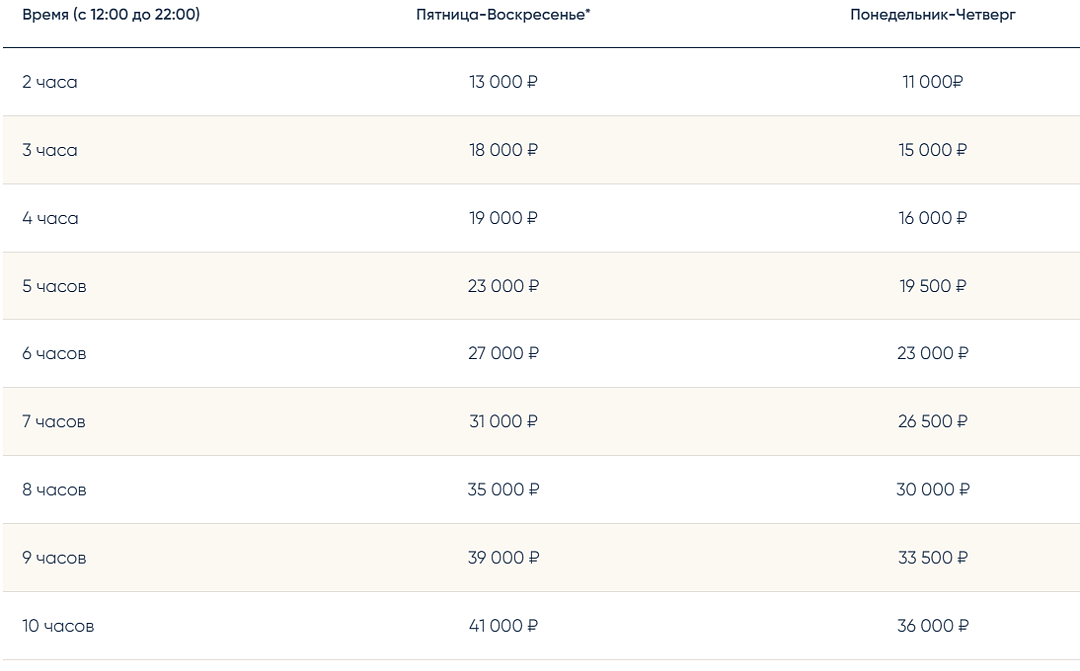Click the 13 000 ₽ weekend price
1080x671 pixels.
tap(503, 82)
